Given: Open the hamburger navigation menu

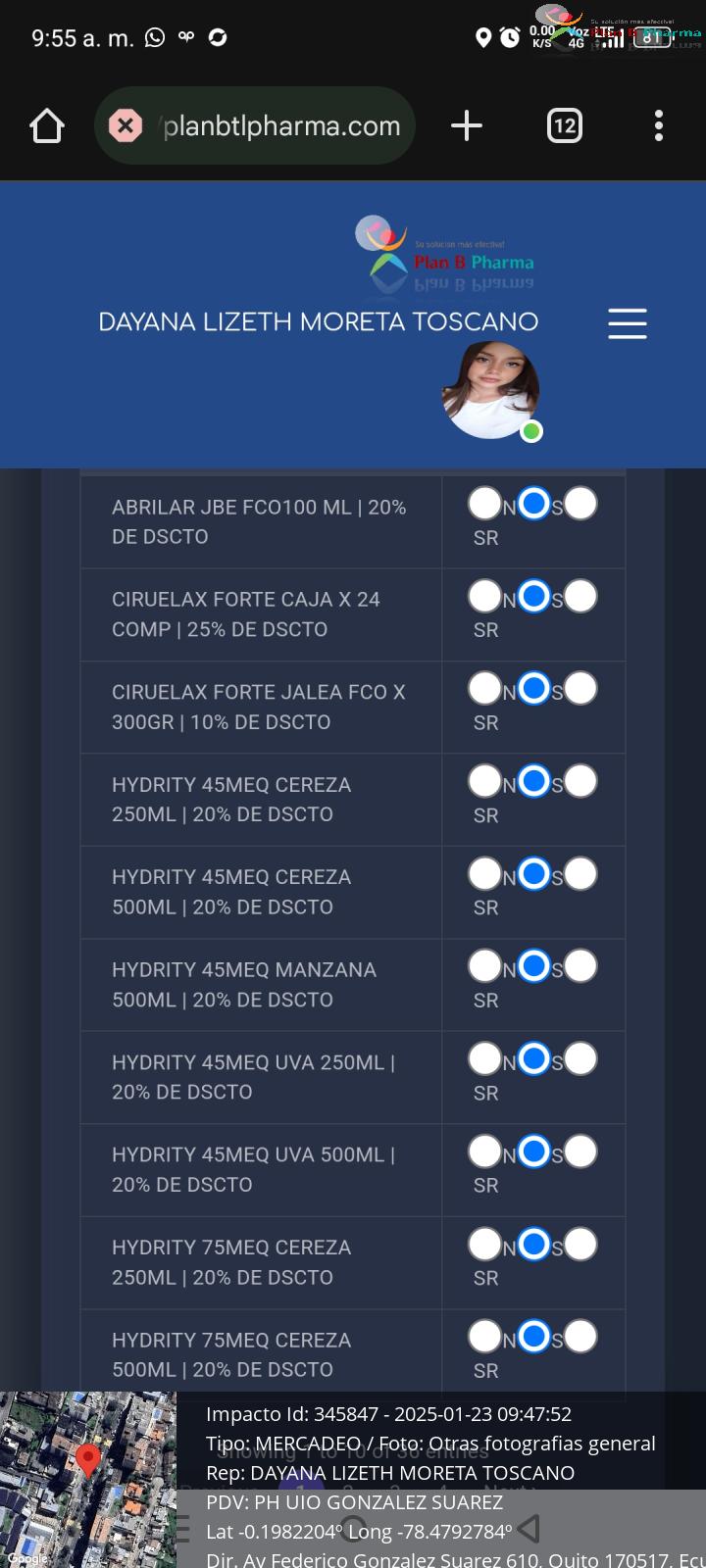Looking at the screenshot, I should tap(628, 323).
